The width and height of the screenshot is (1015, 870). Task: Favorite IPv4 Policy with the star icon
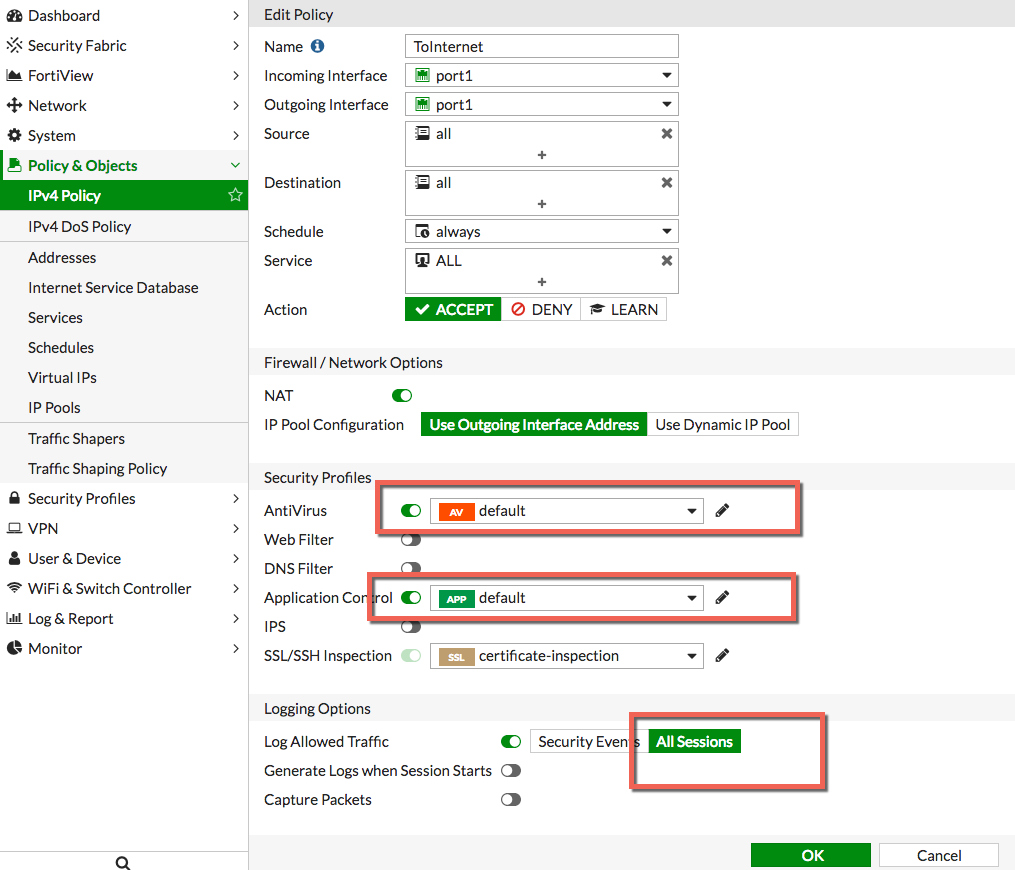pos(235,195)
